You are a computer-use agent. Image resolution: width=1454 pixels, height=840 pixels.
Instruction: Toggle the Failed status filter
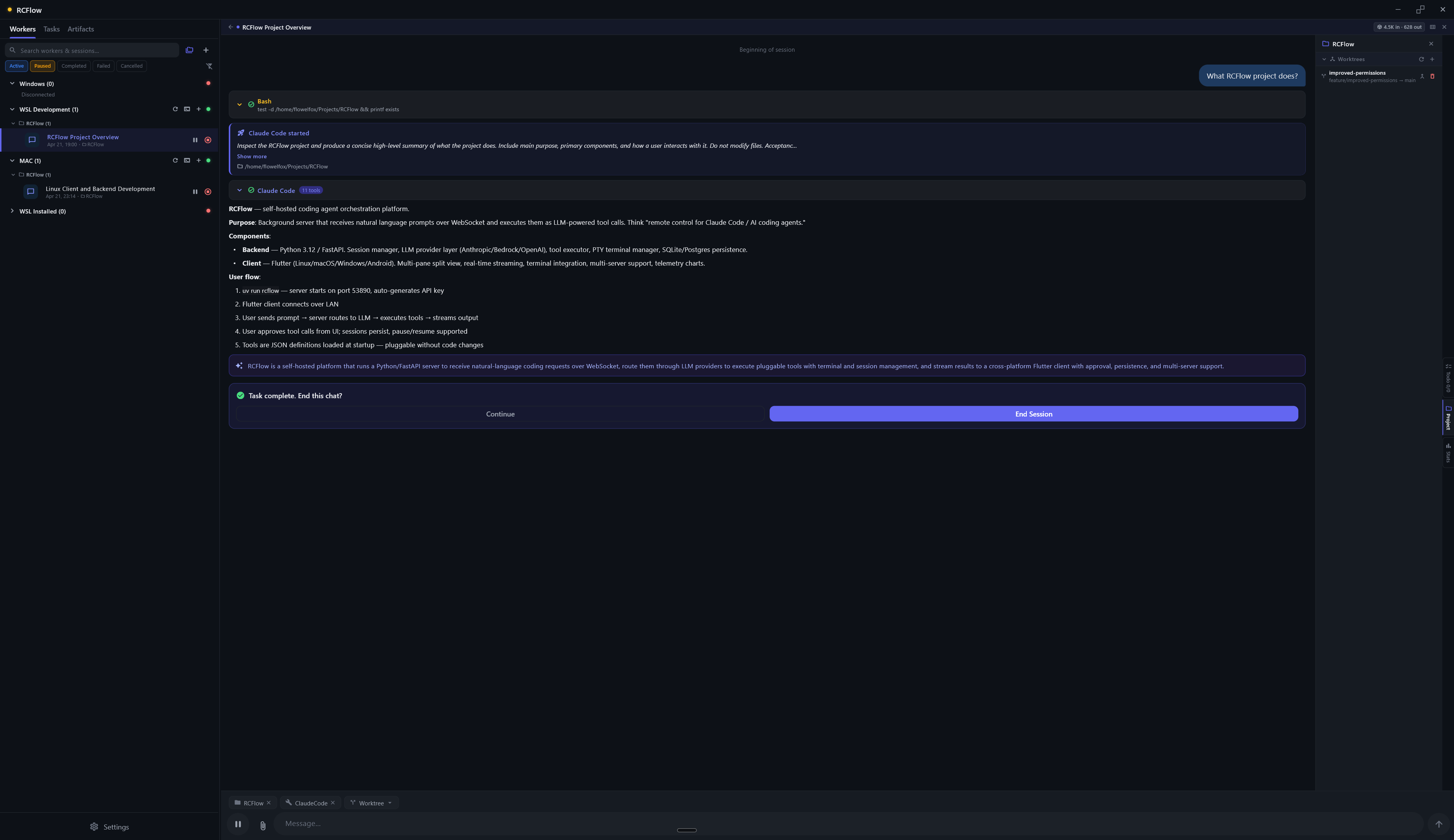103,66
